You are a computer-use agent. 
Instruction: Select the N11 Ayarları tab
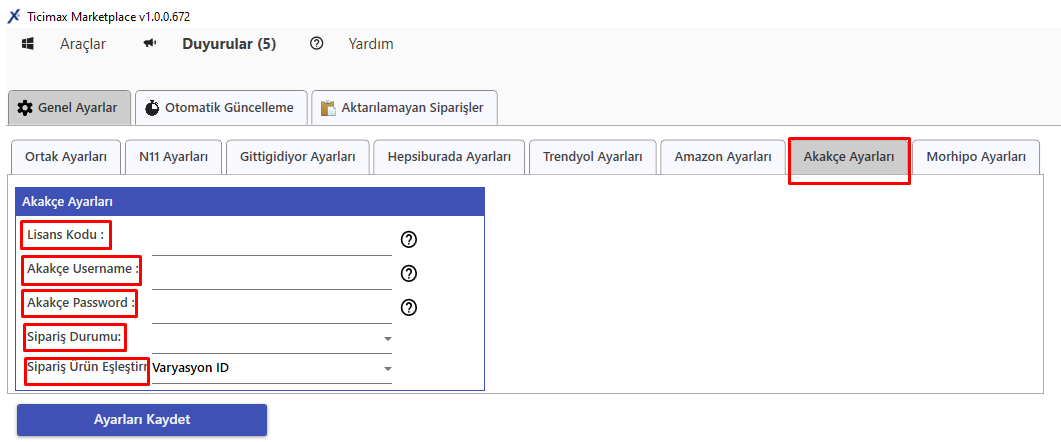tap(173, 157)
